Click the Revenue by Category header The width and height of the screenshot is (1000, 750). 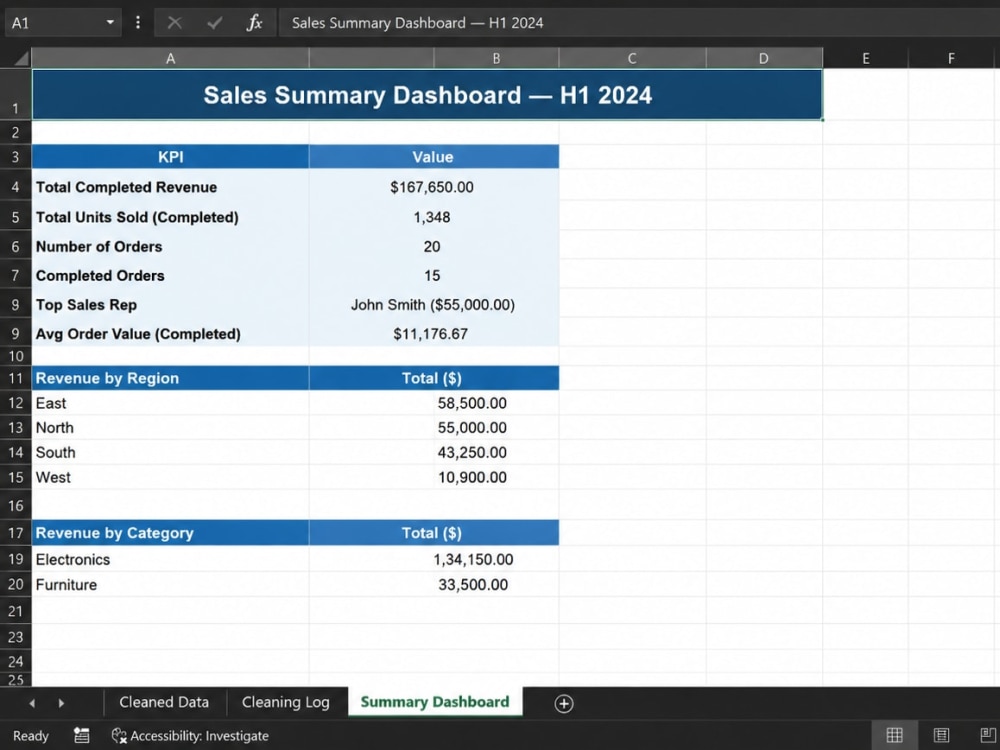(x=170, y=533)
